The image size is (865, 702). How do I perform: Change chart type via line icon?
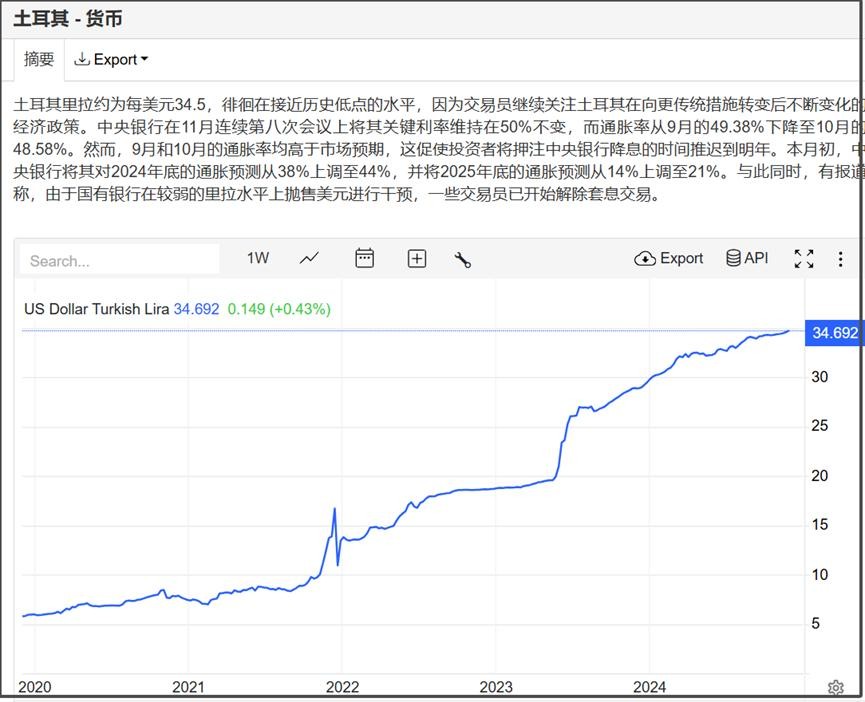point(309,258)
